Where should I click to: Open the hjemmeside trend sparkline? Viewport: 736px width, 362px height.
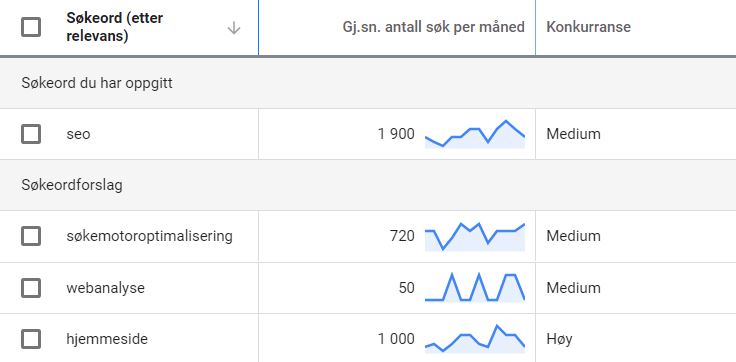click(475, 339)
